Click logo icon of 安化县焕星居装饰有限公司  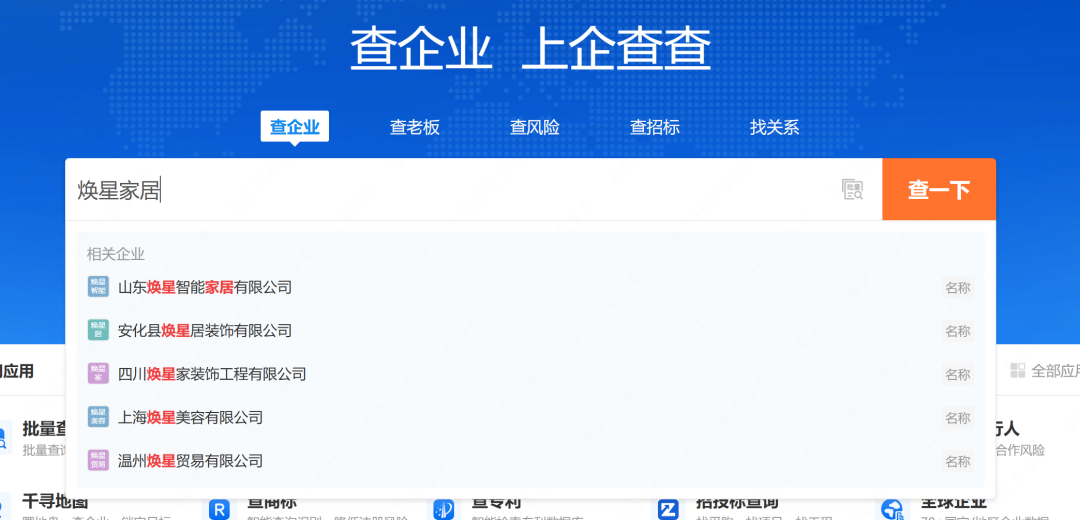click(x=98, y=330)
